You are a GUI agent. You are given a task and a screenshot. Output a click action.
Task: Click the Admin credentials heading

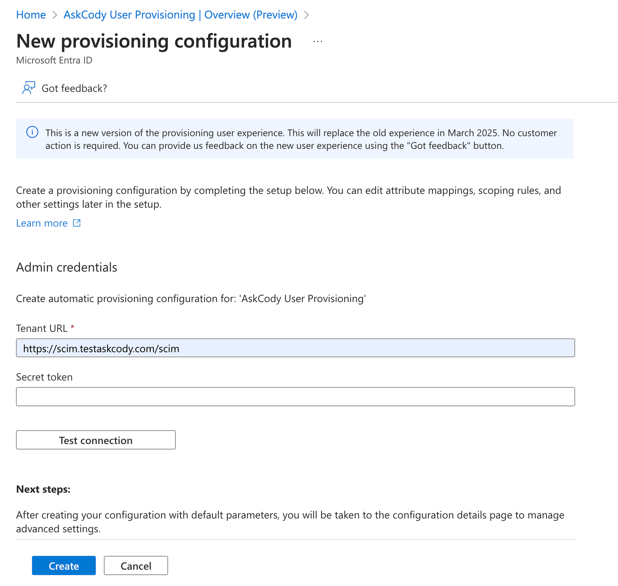tap(67, 267)
